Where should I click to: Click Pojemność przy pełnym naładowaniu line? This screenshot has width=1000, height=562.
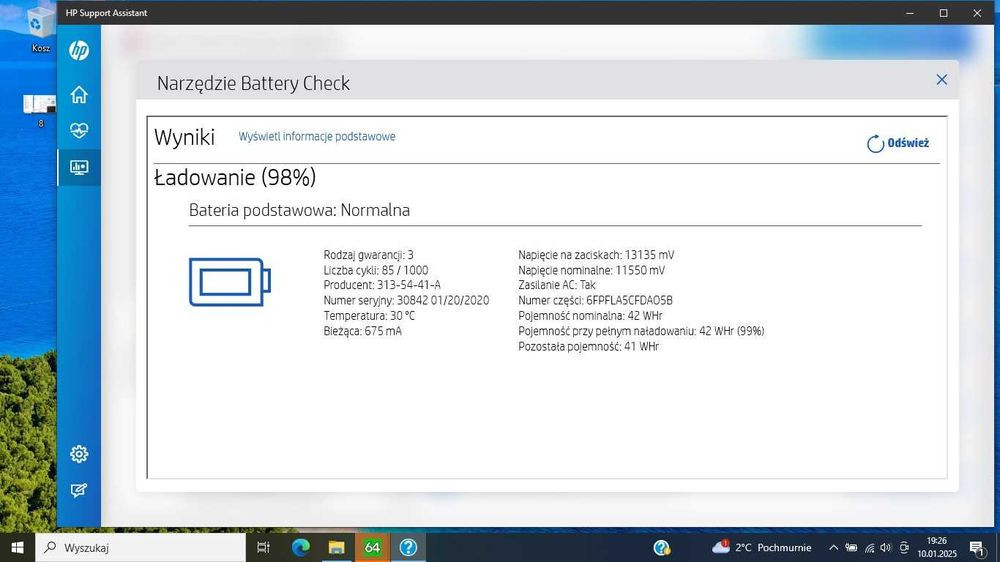click(x=641, y=331)
